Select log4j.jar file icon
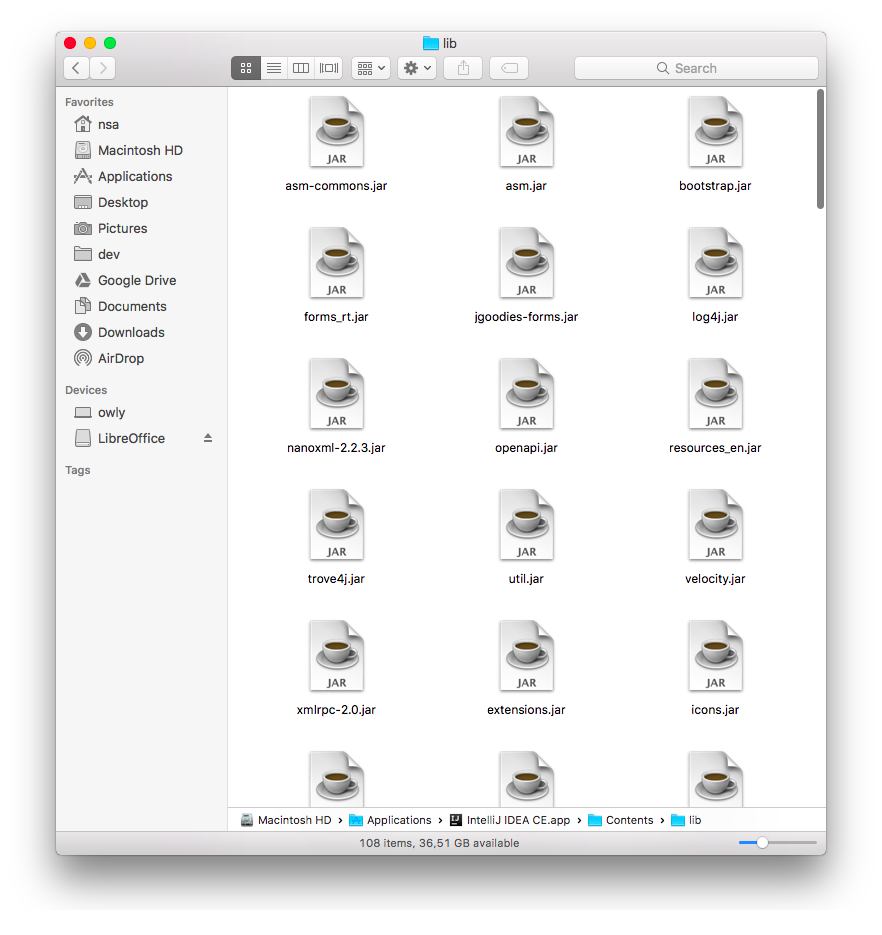882x935 pixels. tap(716, 263)
